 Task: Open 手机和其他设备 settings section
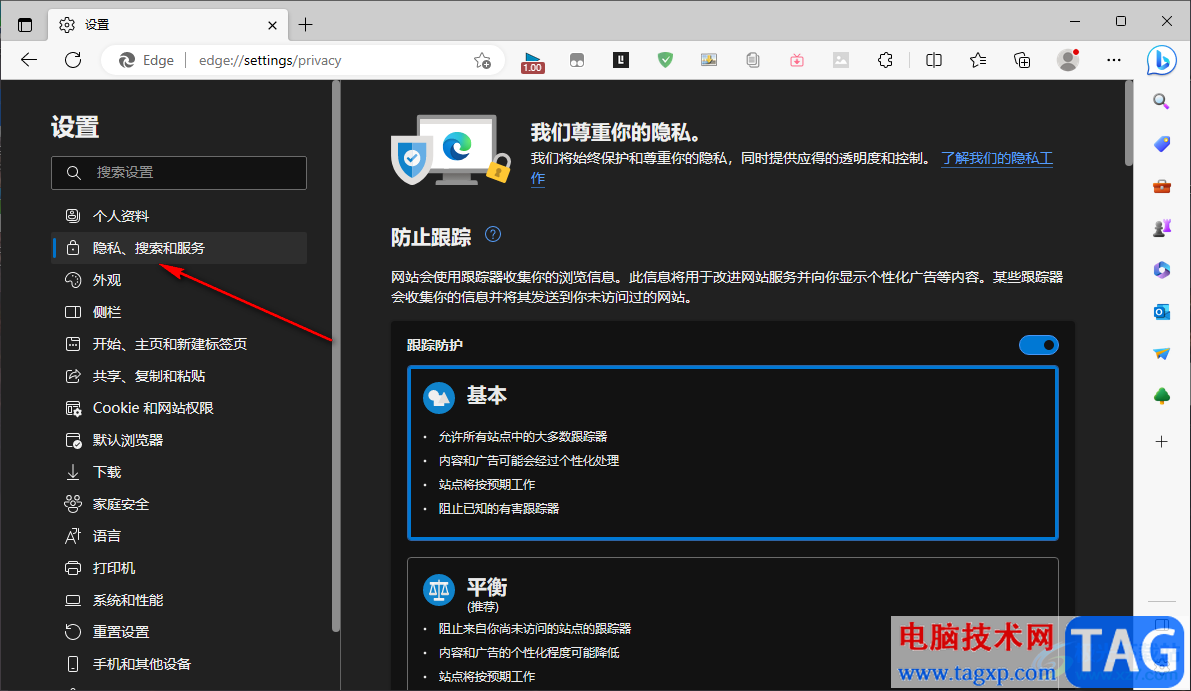(179, 664)
